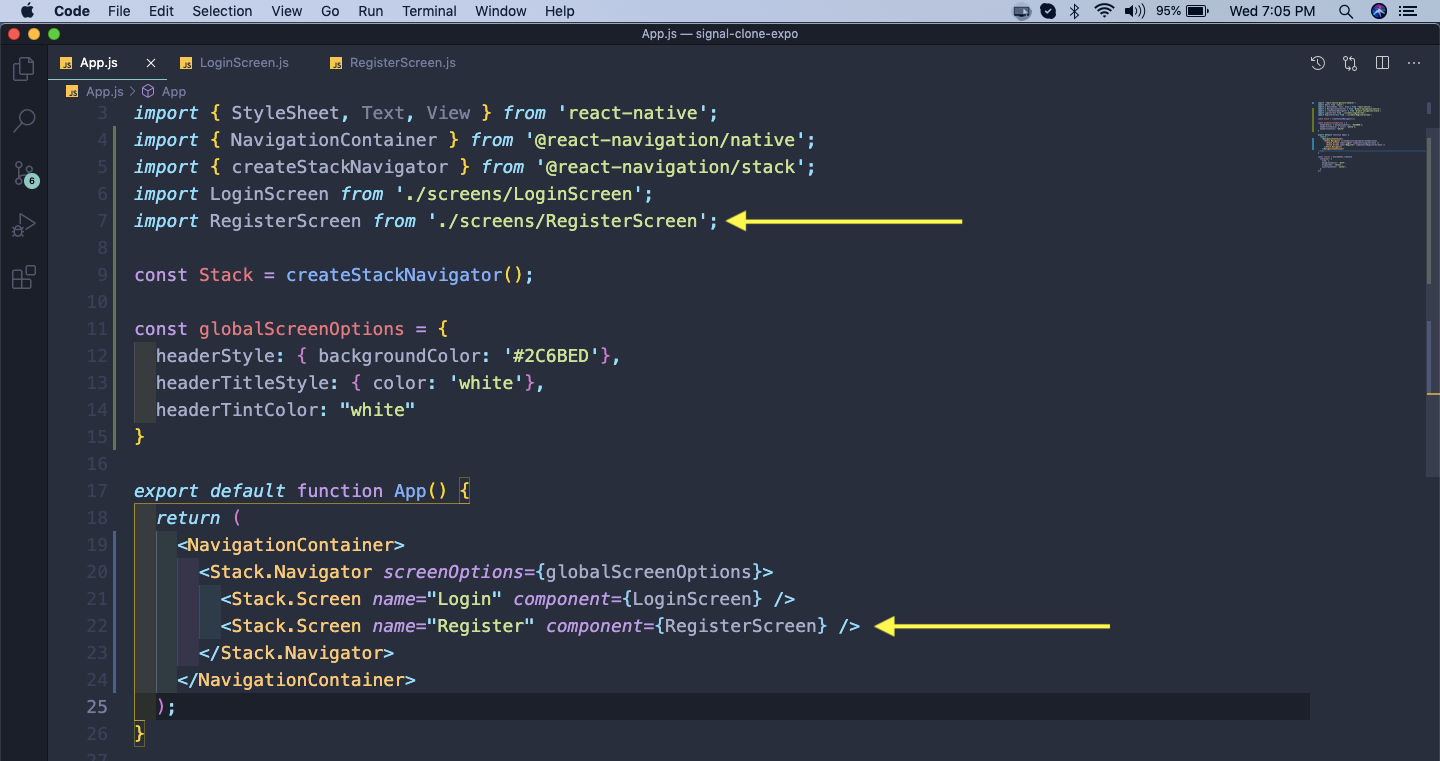This screenshot has width=1440, height=761.
Task: Close the App.js tab
Action: coord(151,63)
